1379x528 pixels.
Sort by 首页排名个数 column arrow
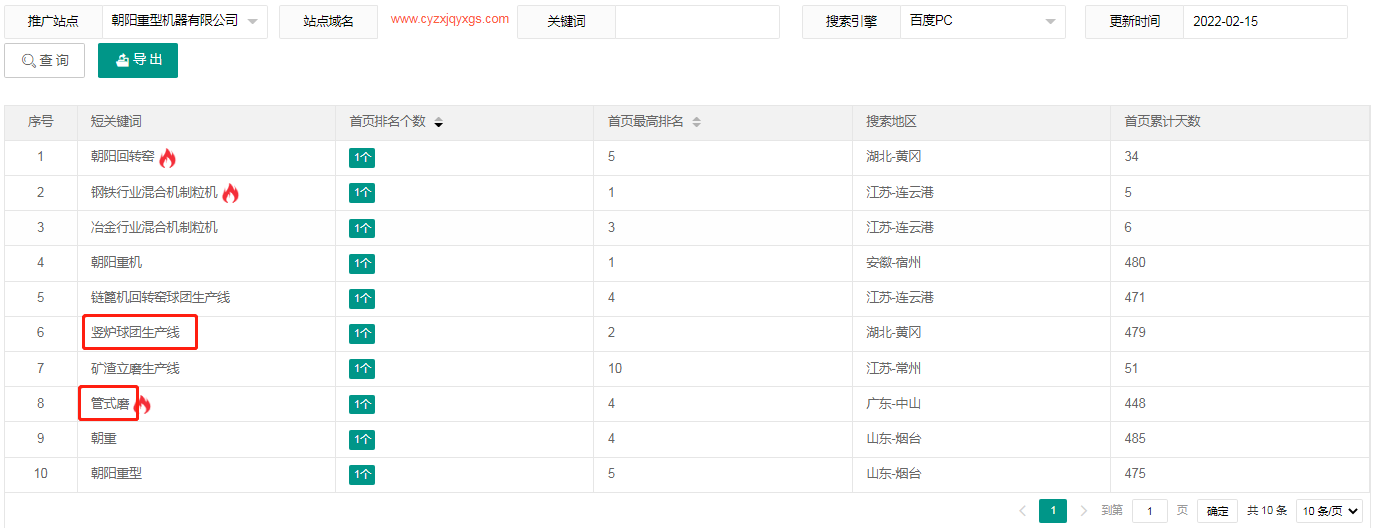tap(438, 122)
